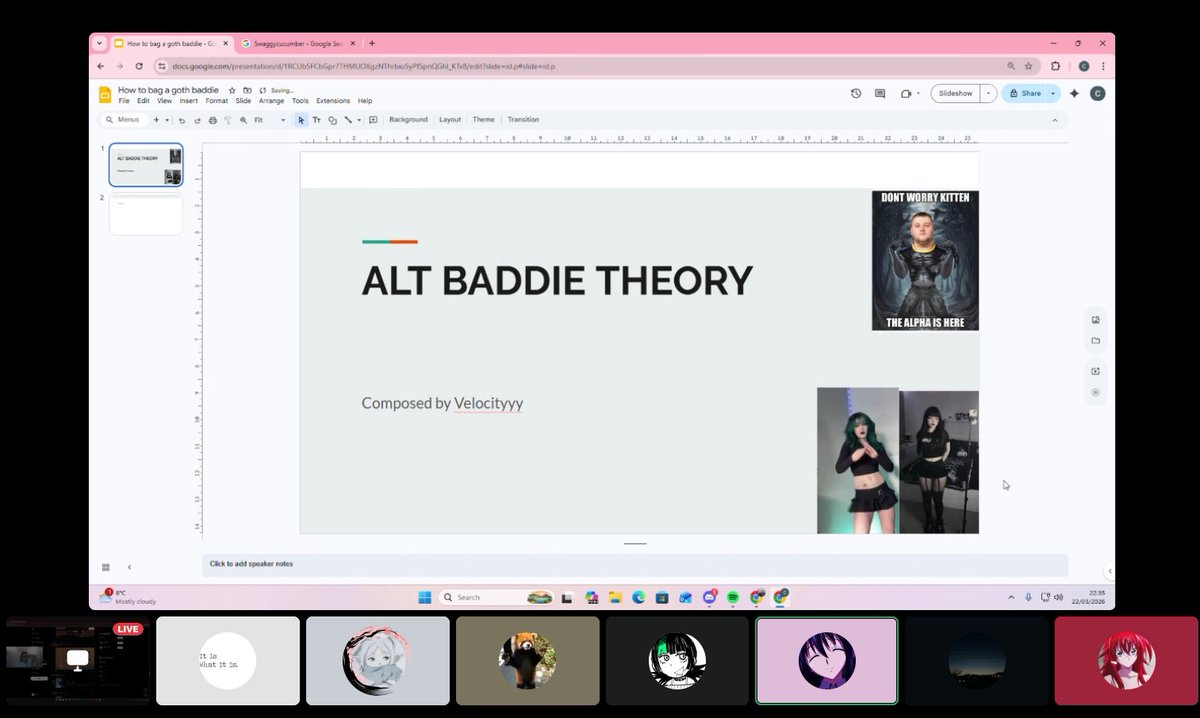Click the speaker notes field
The image size is (1200, 718).
click(x=635, y=565)
